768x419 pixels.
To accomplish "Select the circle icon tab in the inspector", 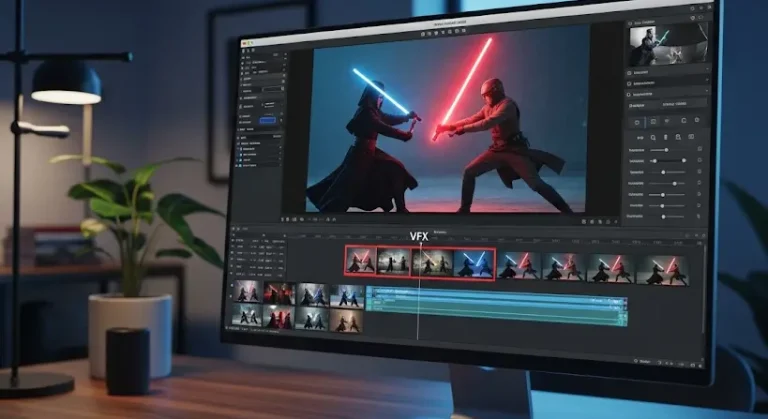I will pyautogui.click(x=637, y=122).
